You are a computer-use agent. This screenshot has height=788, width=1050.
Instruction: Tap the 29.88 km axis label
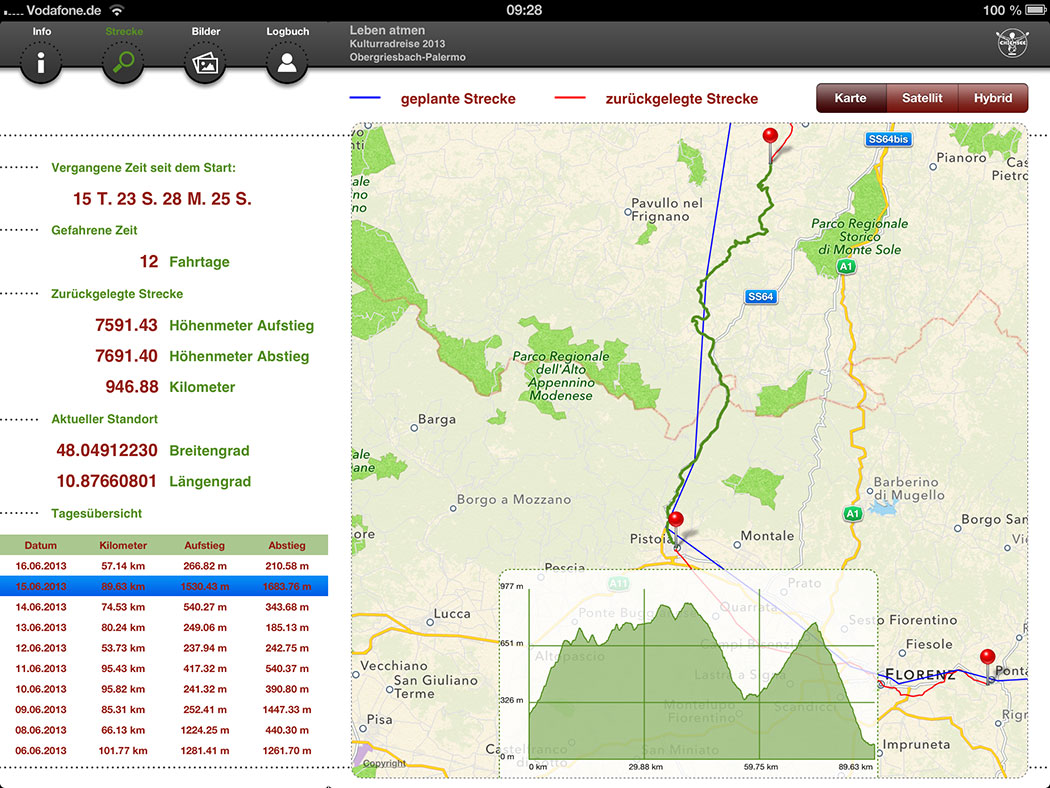646,767
